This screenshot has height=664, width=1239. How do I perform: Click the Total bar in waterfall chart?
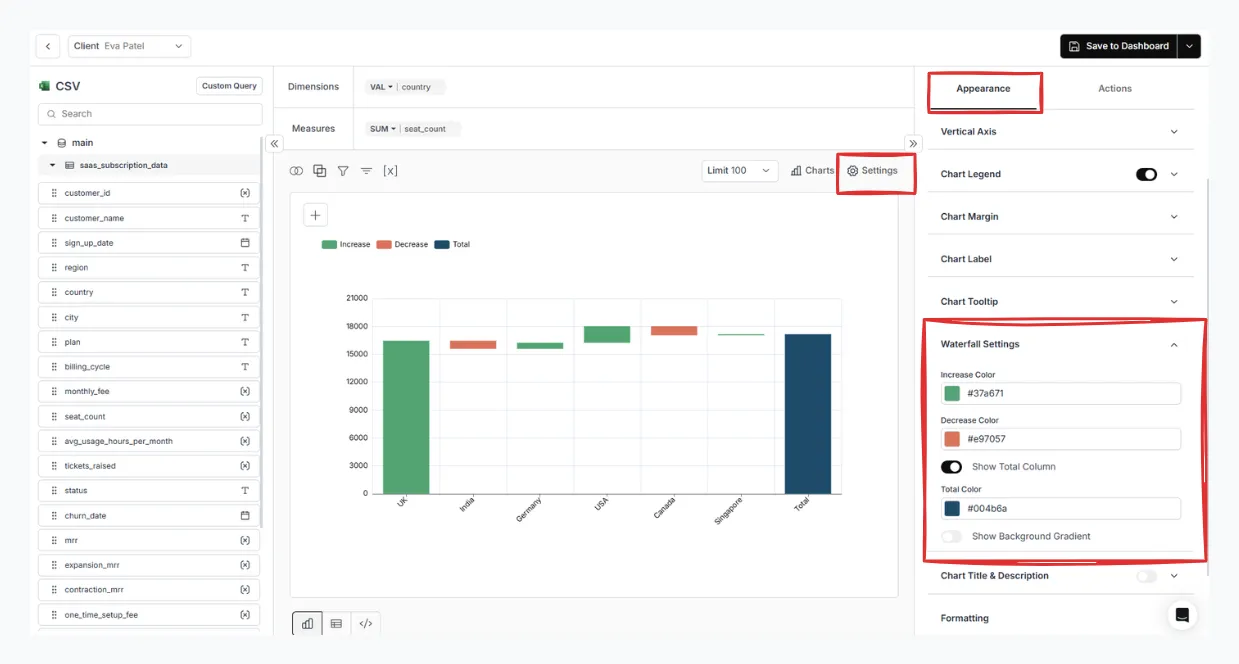pos(808,414)
